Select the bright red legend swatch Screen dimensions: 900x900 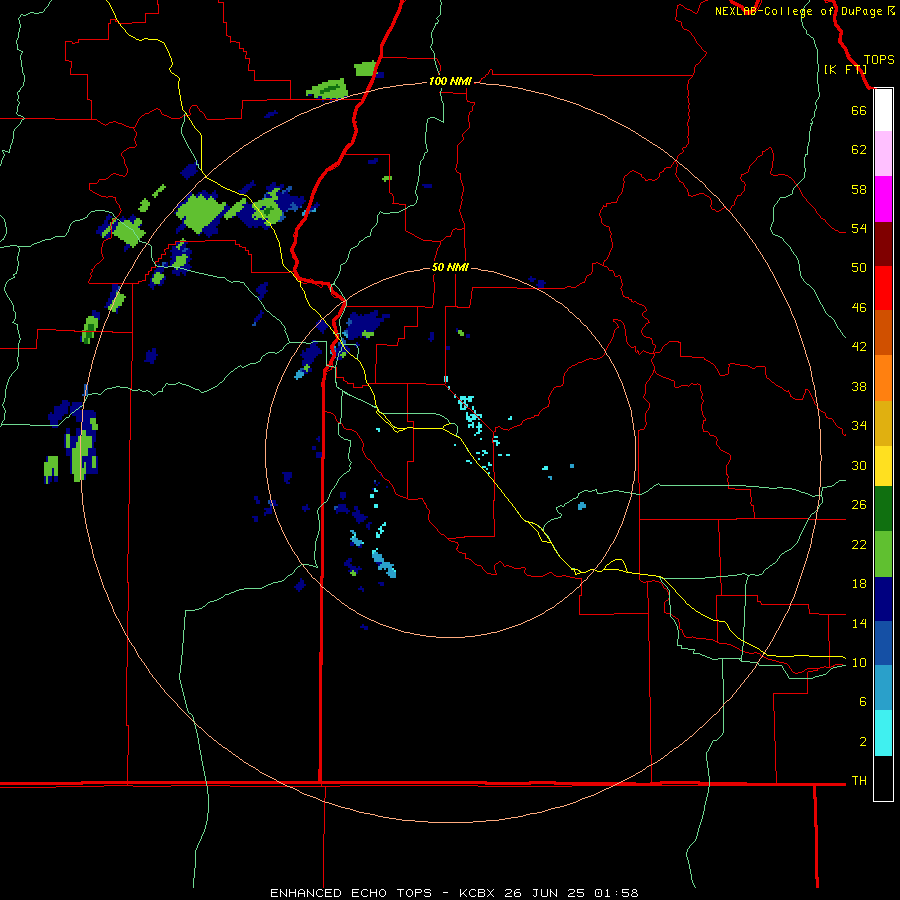(x=883, y=288)
